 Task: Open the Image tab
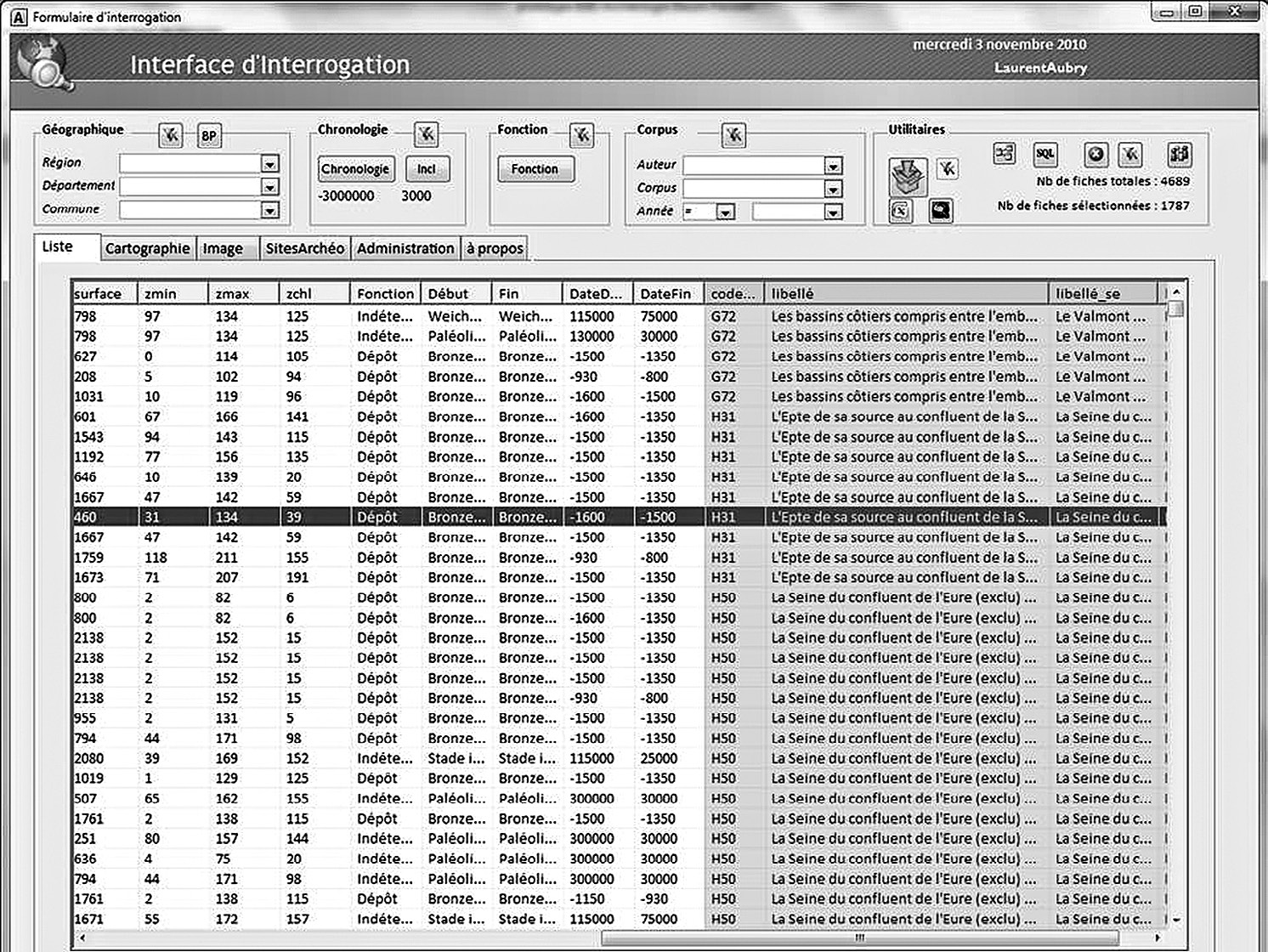pyautogui.click(x=226, y=248)
